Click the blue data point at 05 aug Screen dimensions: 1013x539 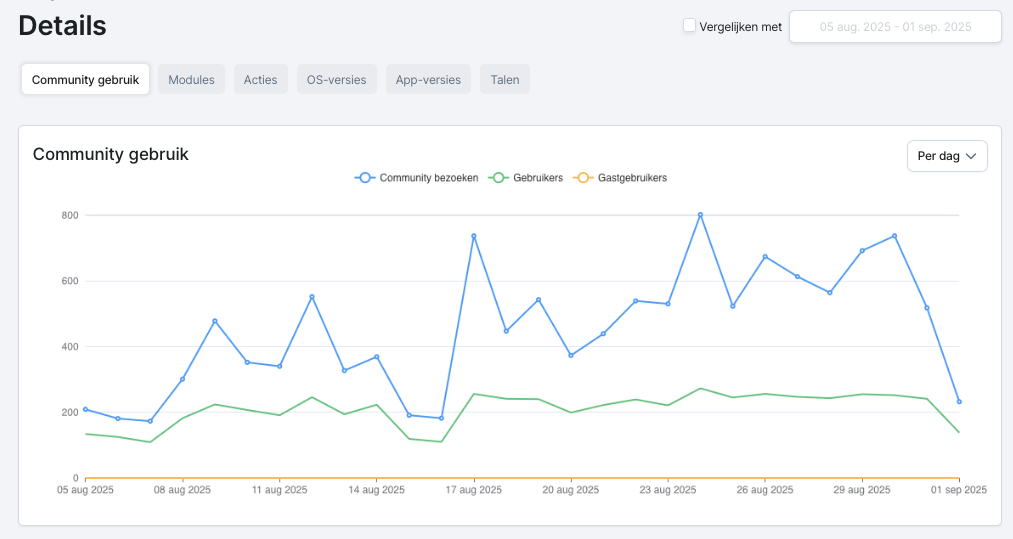(86, 409)
